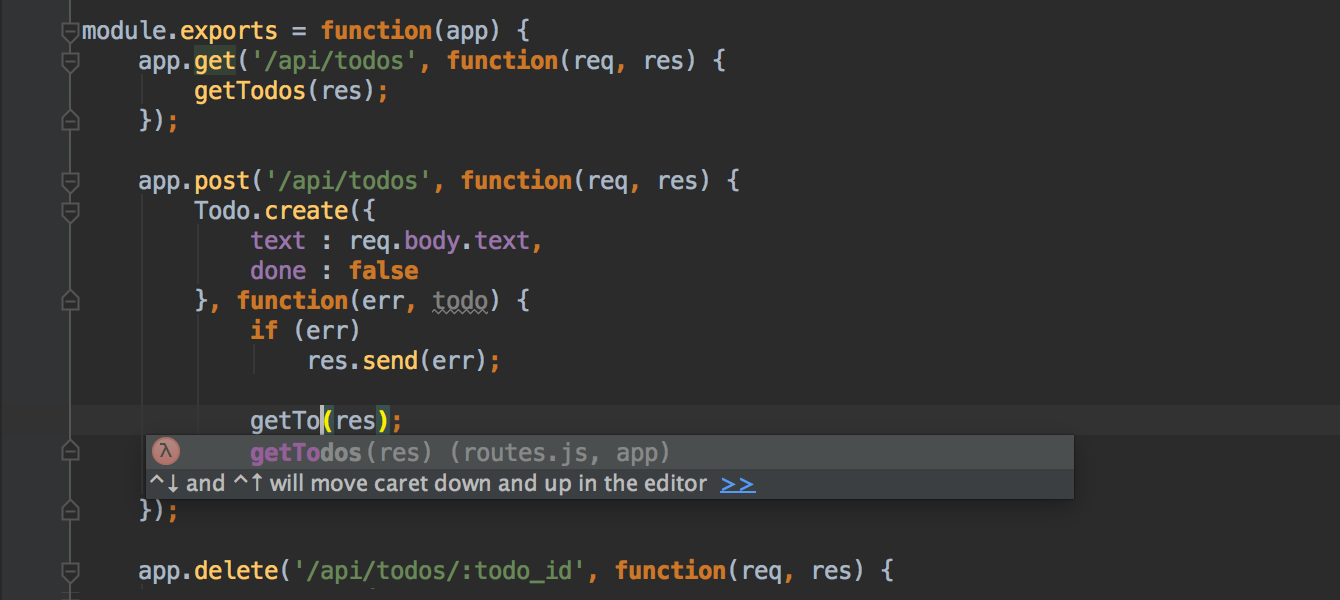1340x600 pixels.
Task: Click the 'res.send(err);' statement
Action: pyautogui.click(x=404, y=361)
